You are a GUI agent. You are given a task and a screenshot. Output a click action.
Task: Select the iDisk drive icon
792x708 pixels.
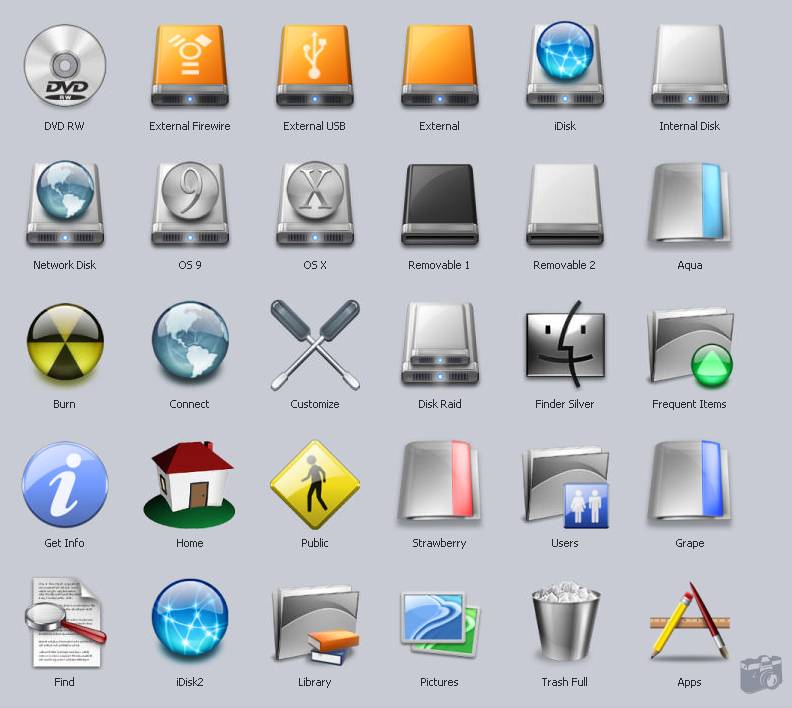pos(565,65)
